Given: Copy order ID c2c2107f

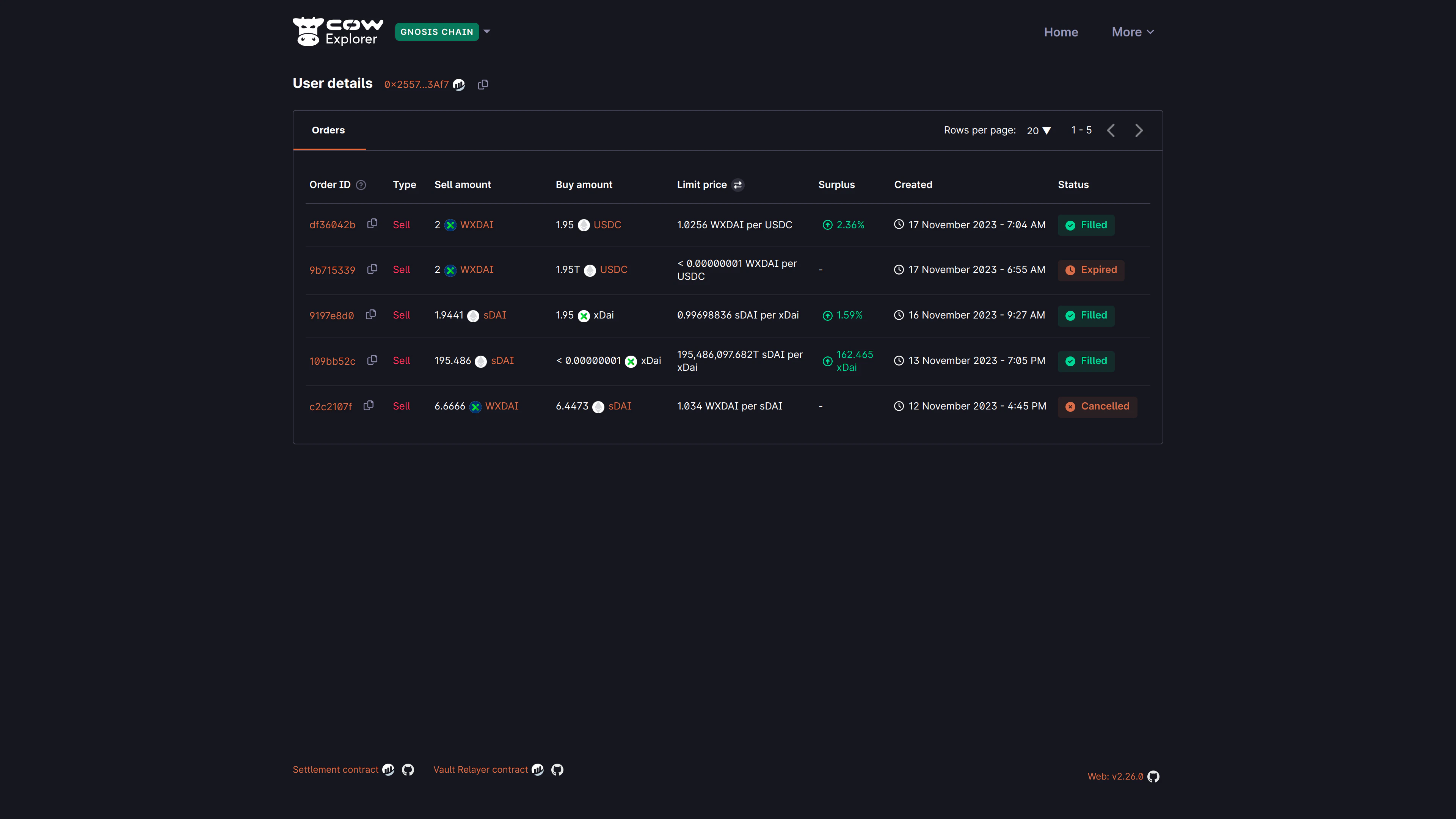Looking at the screenshot, I should 369,405.
